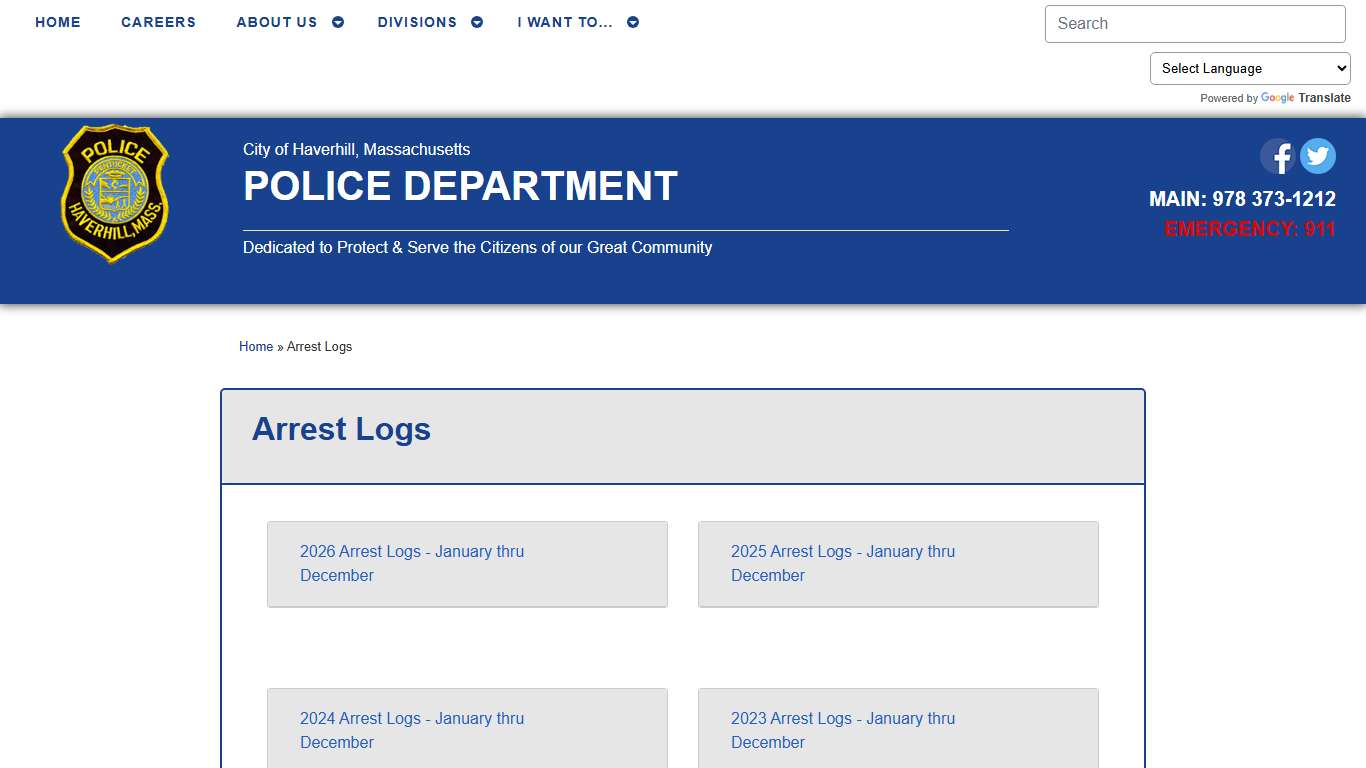The width and height of the screenshot is (1366, 768).
Task: Click inside the Search field
Action: click(1194, 23)
